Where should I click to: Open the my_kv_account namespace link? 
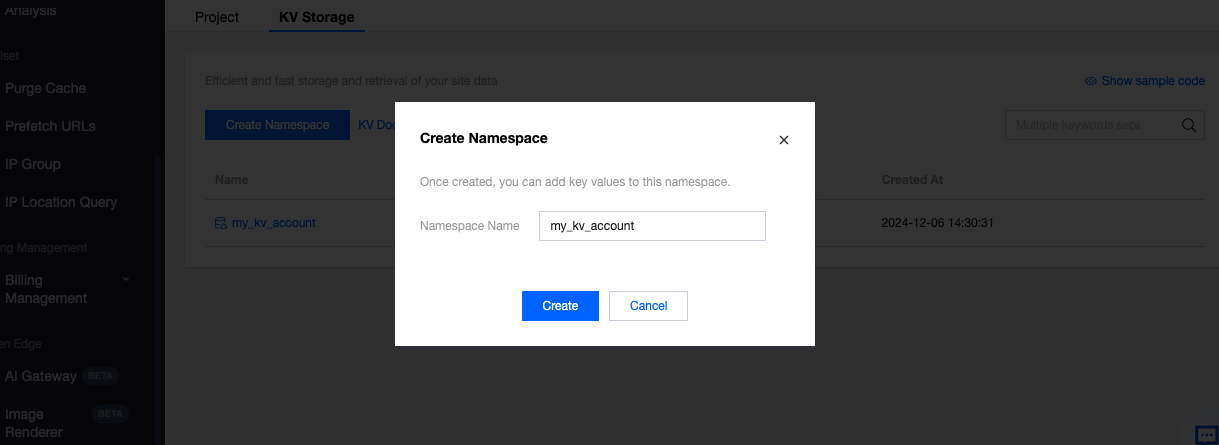tap(273, 223)
